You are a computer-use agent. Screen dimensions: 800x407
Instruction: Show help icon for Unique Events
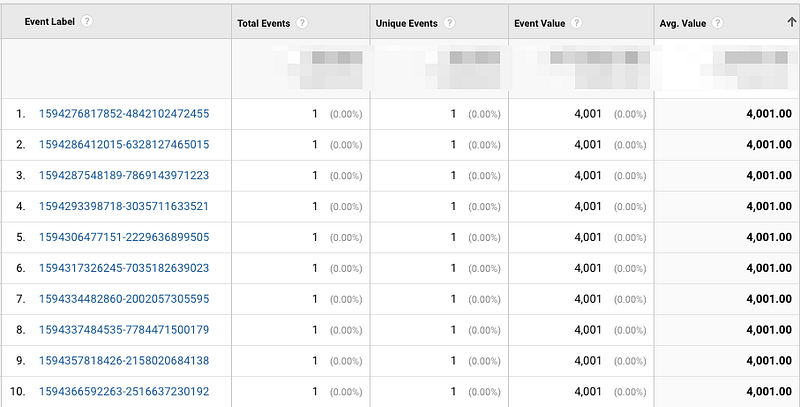(x=448, y=23)
